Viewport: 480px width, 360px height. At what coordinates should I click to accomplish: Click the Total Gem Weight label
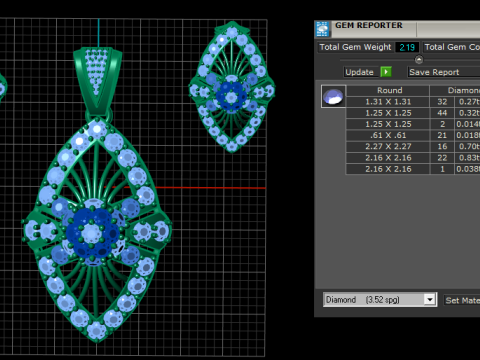tap(355, 47)
